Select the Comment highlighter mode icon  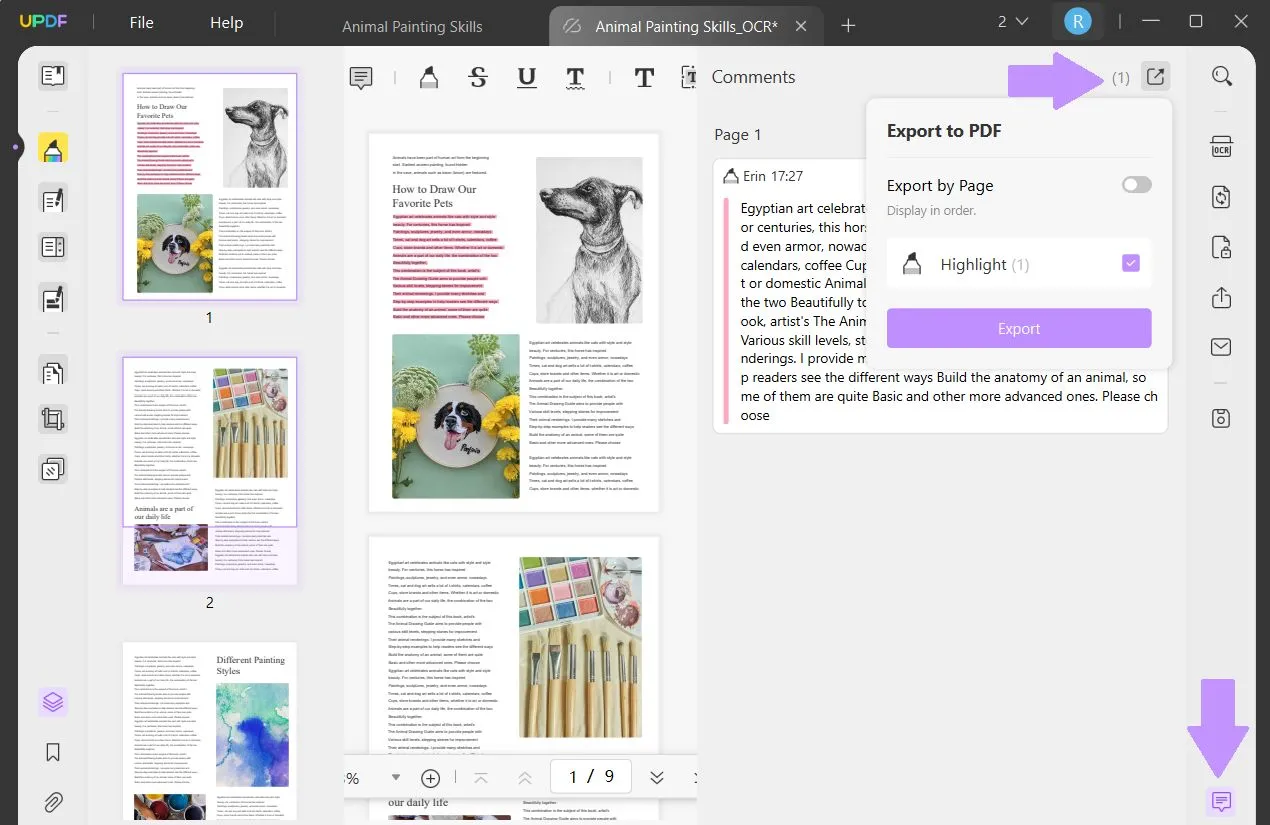point(53,148)
